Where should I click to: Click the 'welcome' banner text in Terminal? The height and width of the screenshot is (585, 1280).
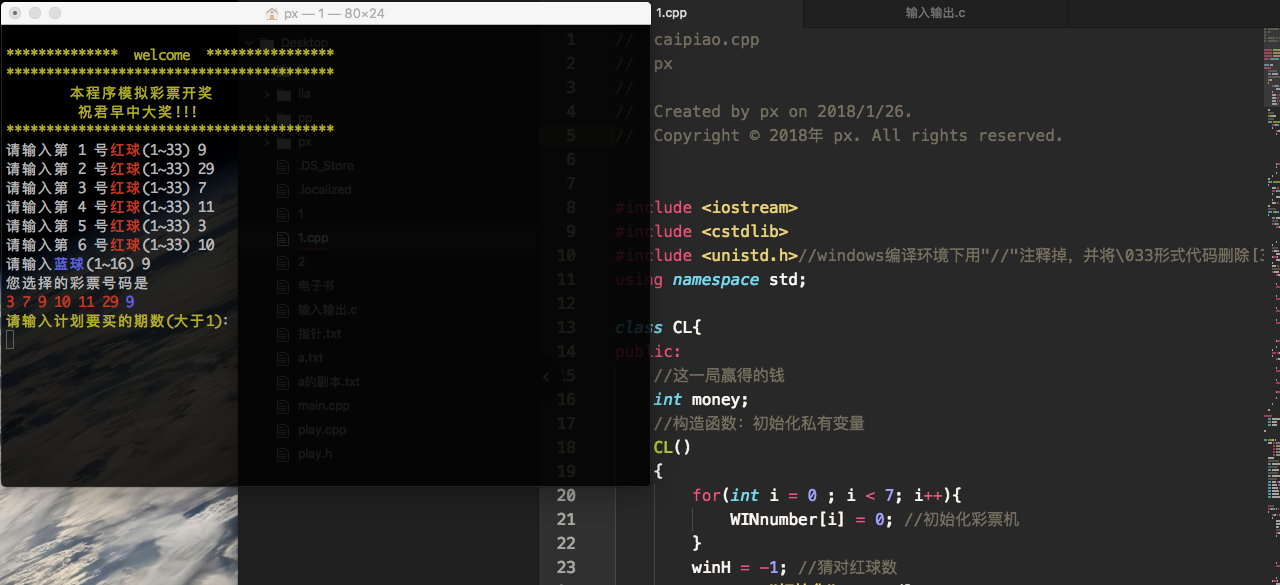pos(162,55)
